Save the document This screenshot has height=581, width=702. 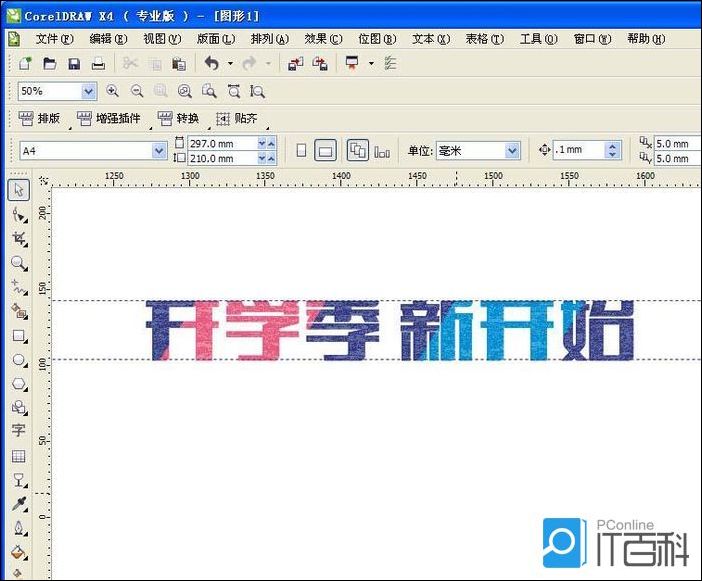tap(74, 64)
